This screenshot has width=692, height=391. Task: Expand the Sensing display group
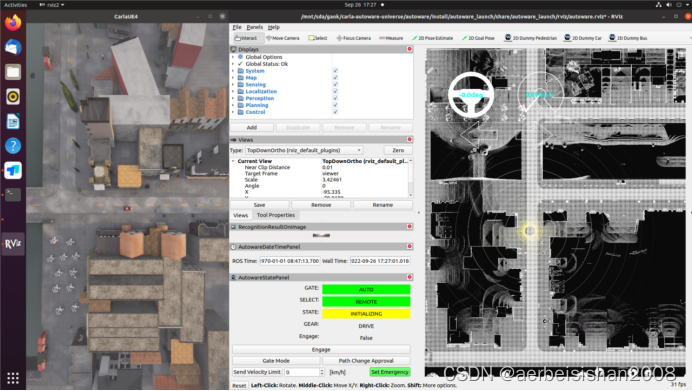(x=233, y=84)
